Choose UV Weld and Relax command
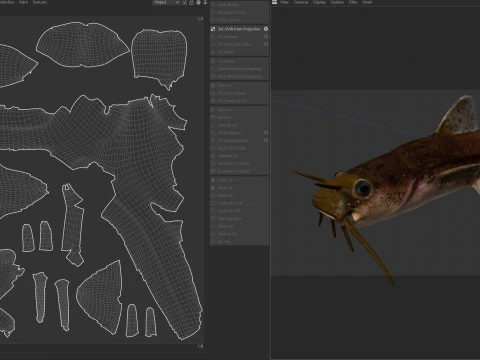Image resolution: width=480 pixels, height=360 pixels. click(x=234, y=44)
